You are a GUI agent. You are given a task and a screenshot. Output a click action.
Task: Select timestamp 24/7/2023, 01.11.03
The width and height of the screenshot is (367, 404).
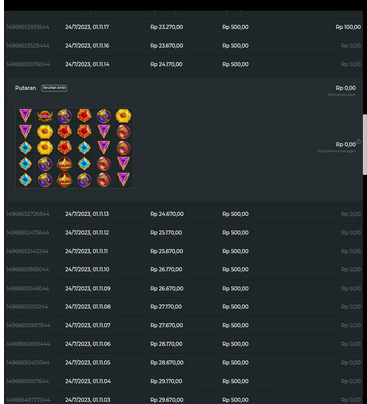[88, 400]
